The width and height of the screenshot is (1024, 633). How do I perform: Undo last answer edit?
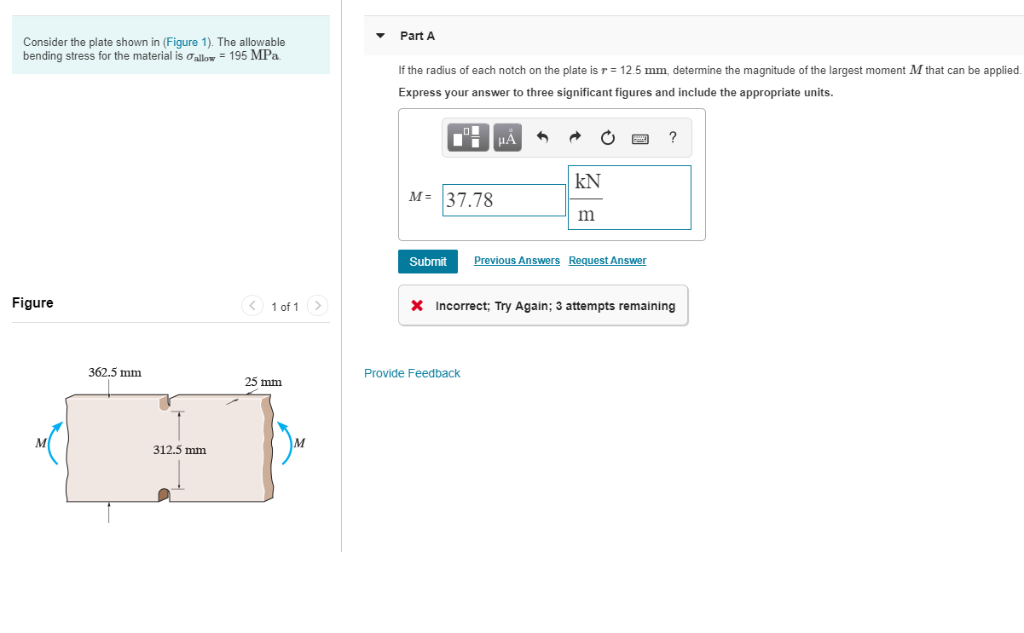(542, 137)
